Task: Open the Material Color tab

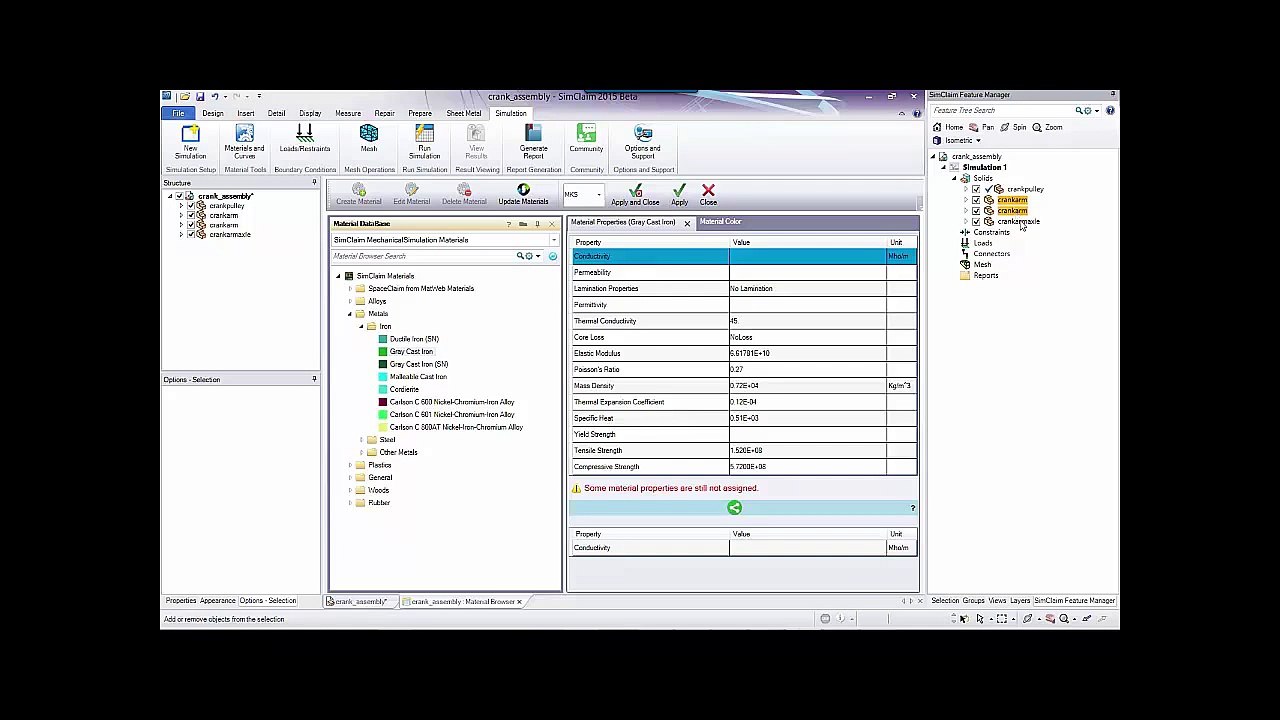Action: 720,222
